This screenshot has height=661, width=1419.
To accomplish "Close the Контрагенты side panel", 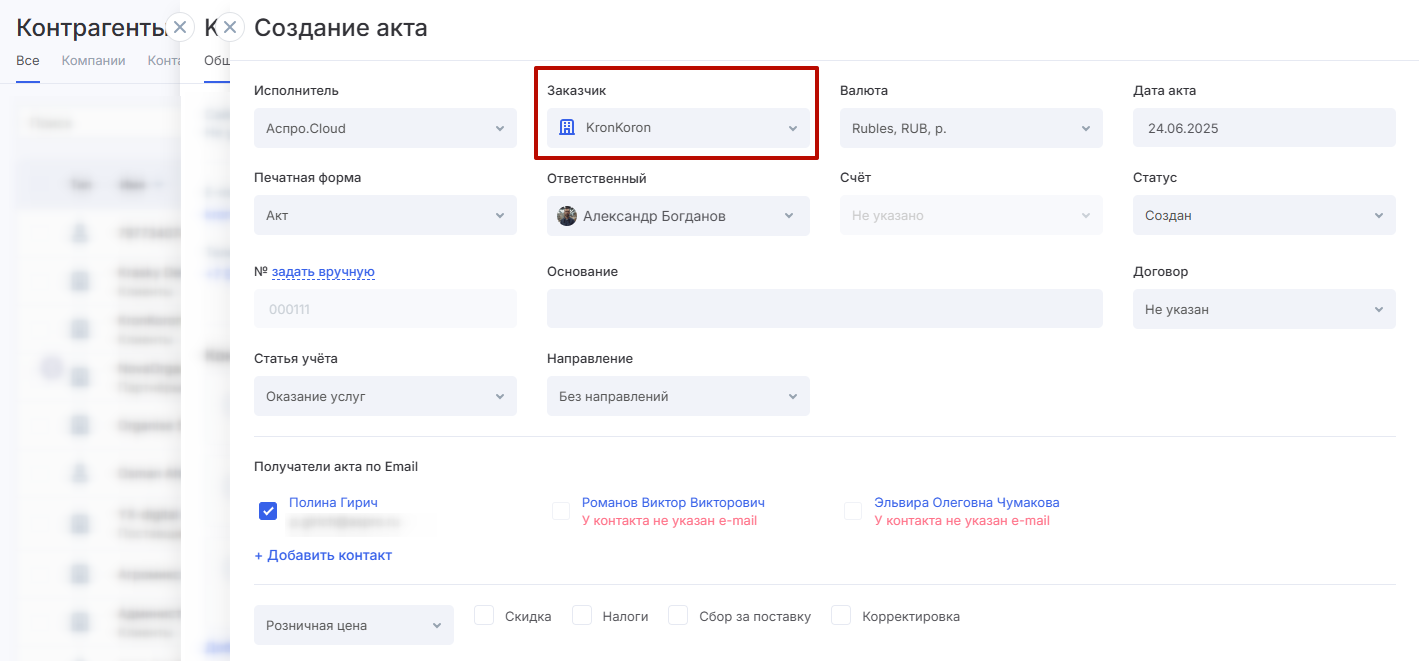I will pyautogui.click(x=179, y=27).
